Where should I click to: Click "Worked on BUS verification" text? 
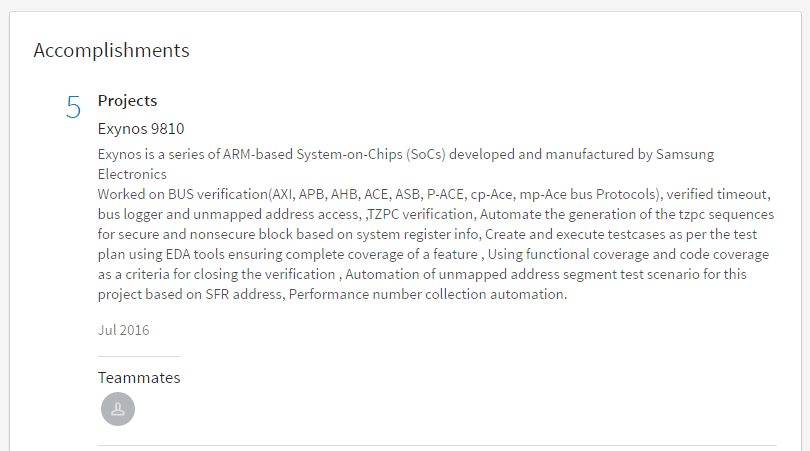[183, 194]
